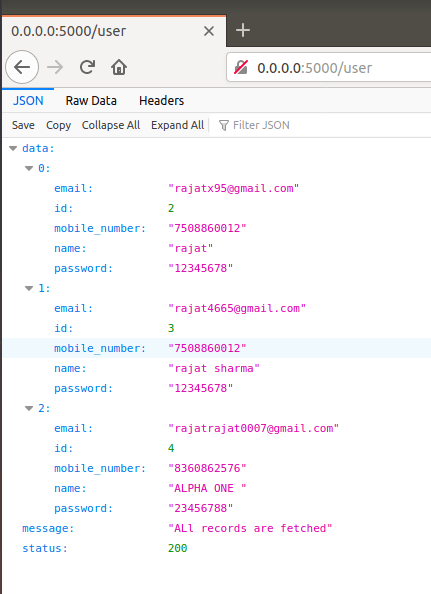Click the data: key label
431x594 pixels.
tap(38, 148)
